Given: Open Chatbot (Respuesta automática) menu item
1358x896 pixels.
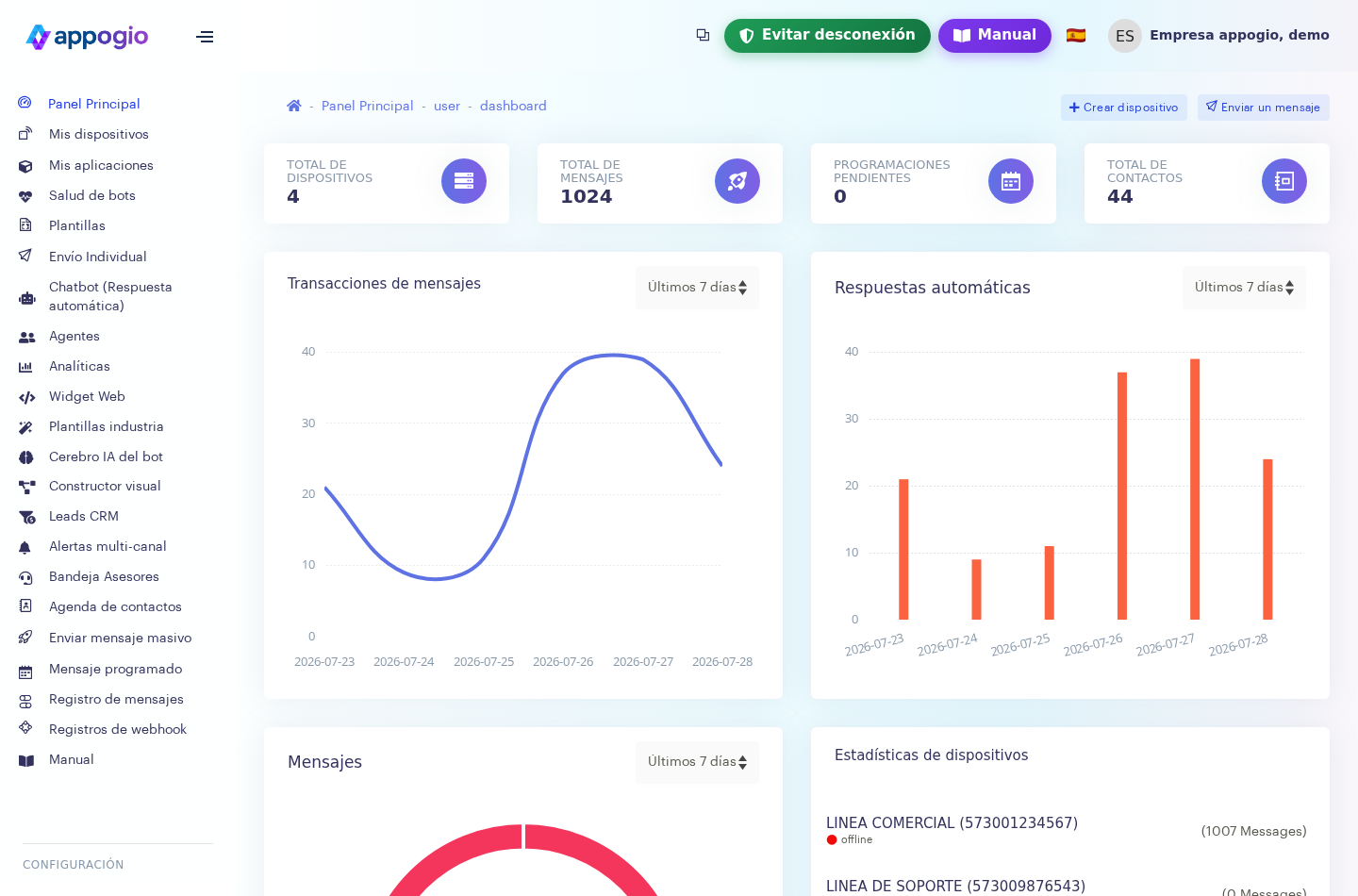Looking at the screenshot, I should coord(110,296).
